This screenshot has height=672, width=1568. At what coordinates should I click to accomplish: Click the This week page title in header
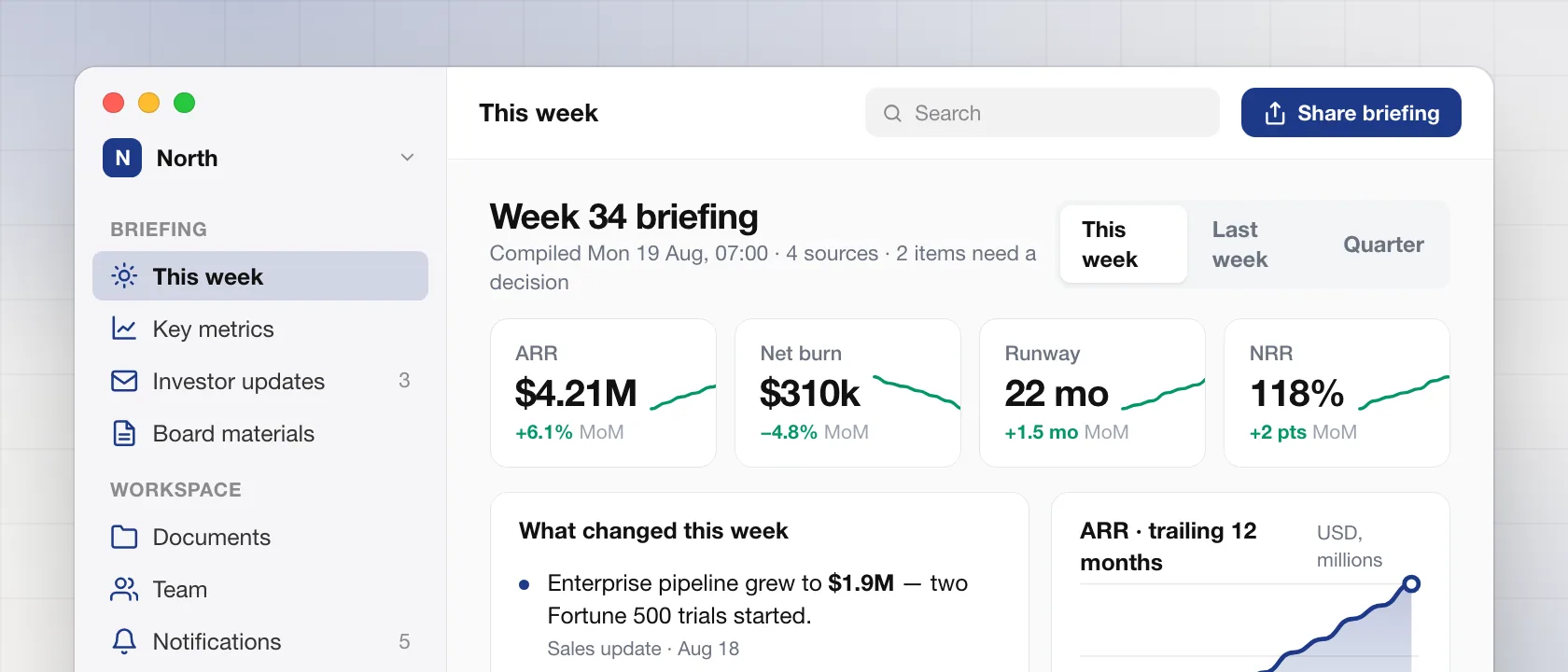pyautogui.click(x=539, y=113)
